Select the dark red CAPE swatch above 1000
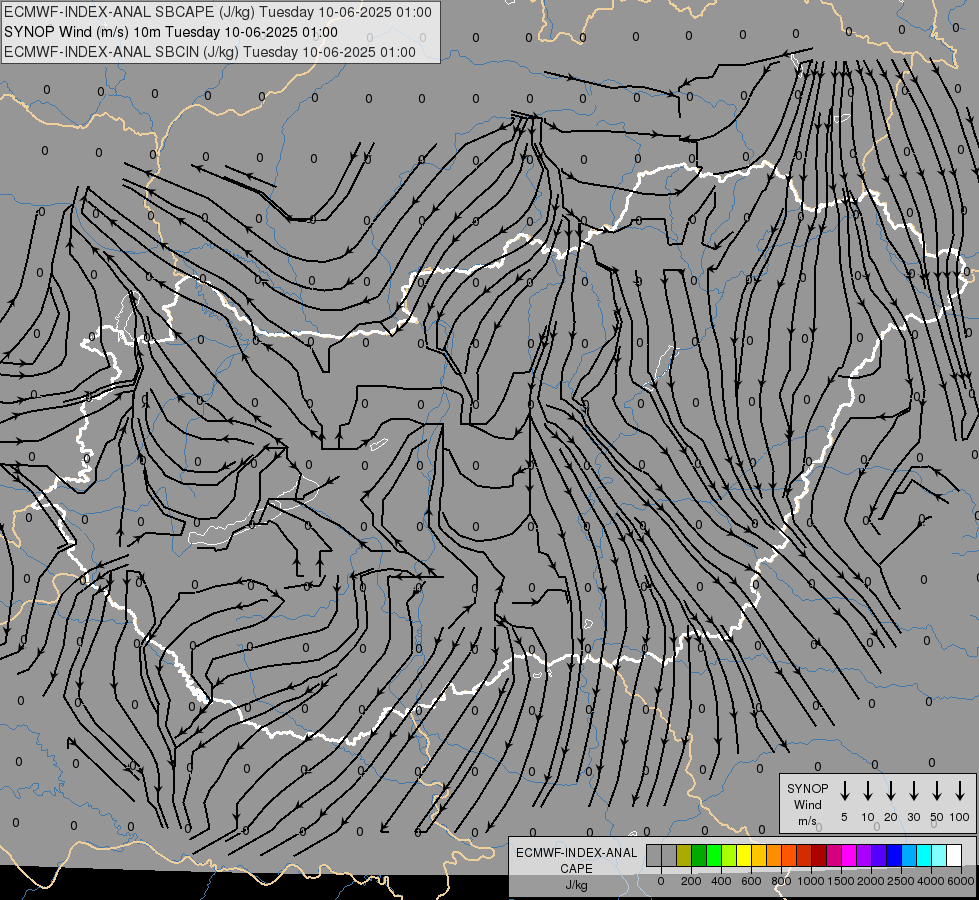This screenshot has height=900, width=979. click(x=819, y=855)
